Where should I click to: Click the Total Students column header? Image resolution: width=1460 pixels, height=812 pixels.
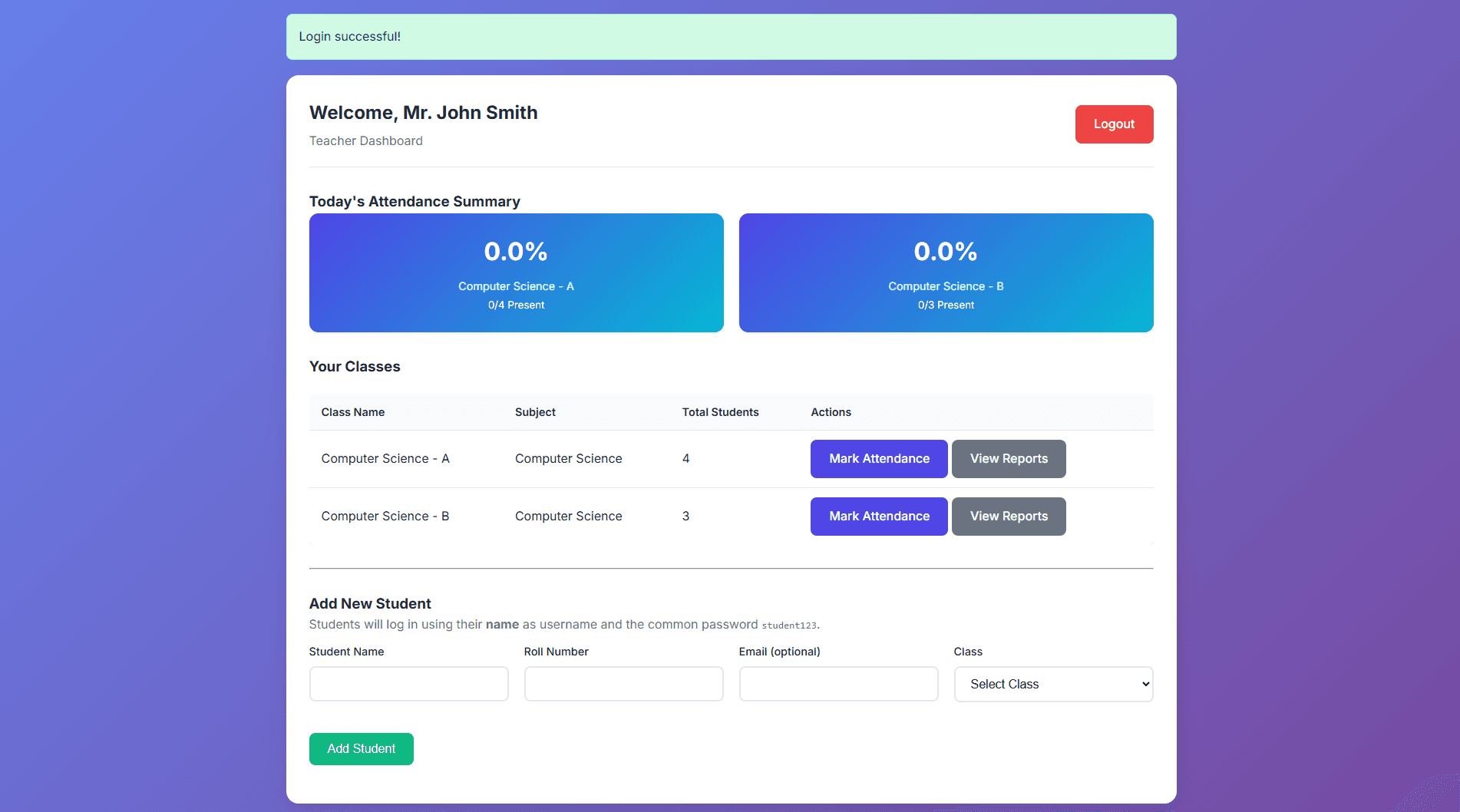pos(720,412)
